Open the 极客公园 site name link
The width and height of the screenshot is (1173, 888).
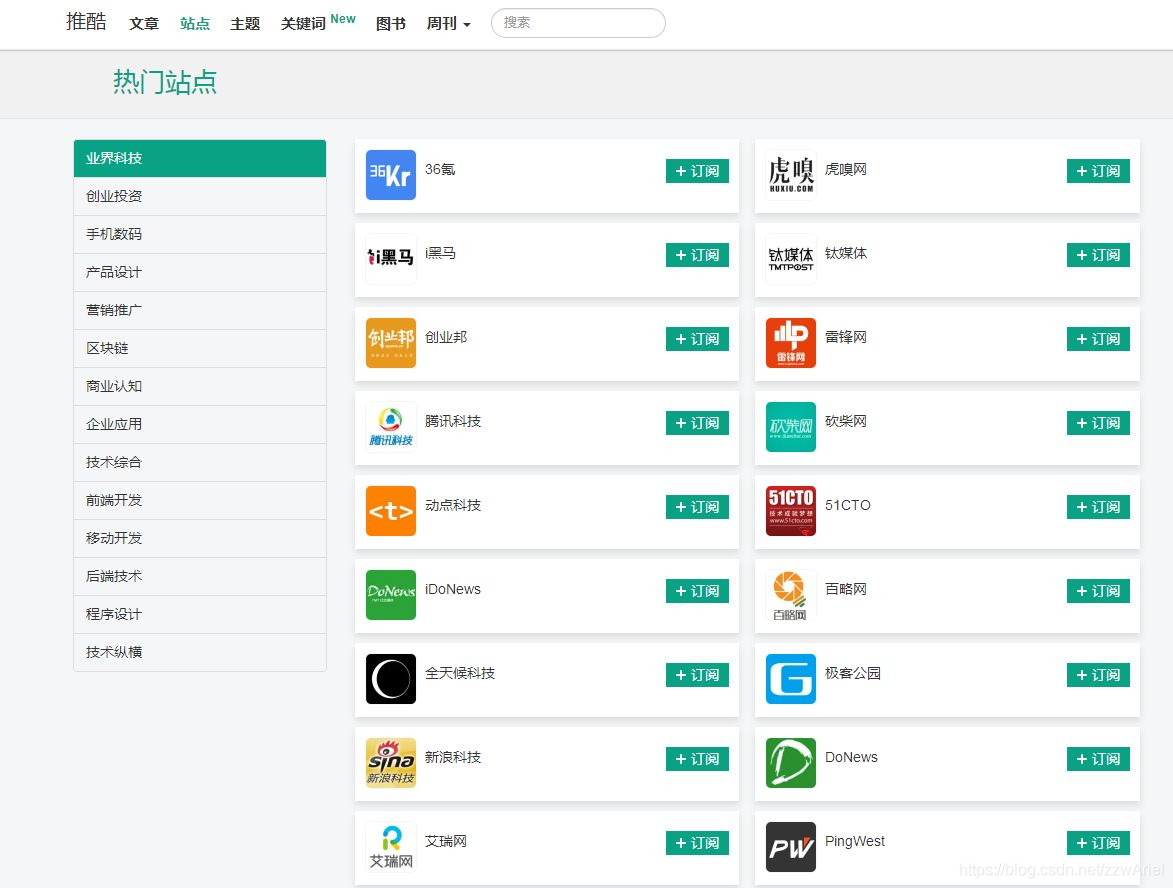pos(853,673)
